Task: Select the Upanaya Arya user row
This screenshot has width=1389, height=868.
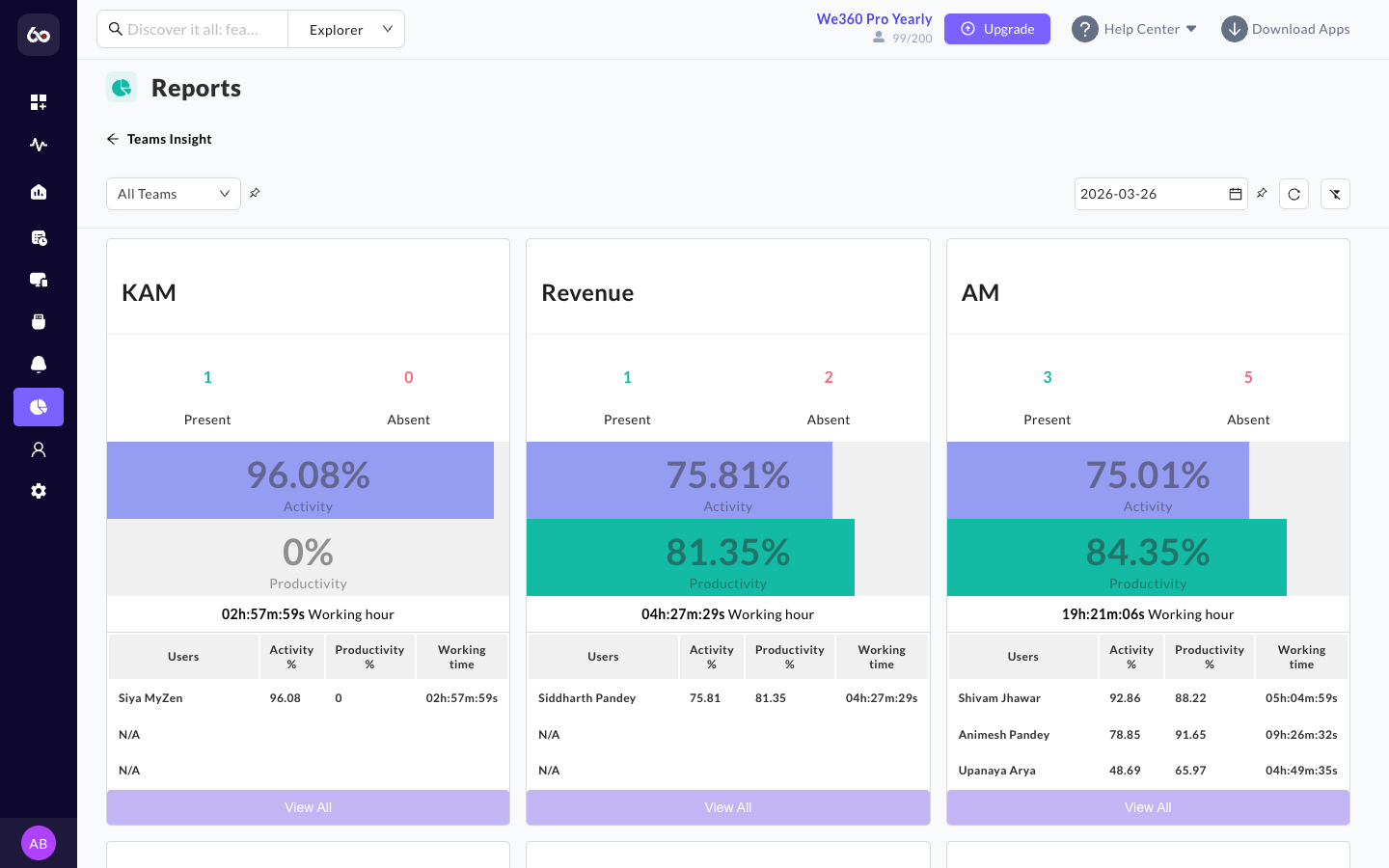Action: pos(1148,771)
